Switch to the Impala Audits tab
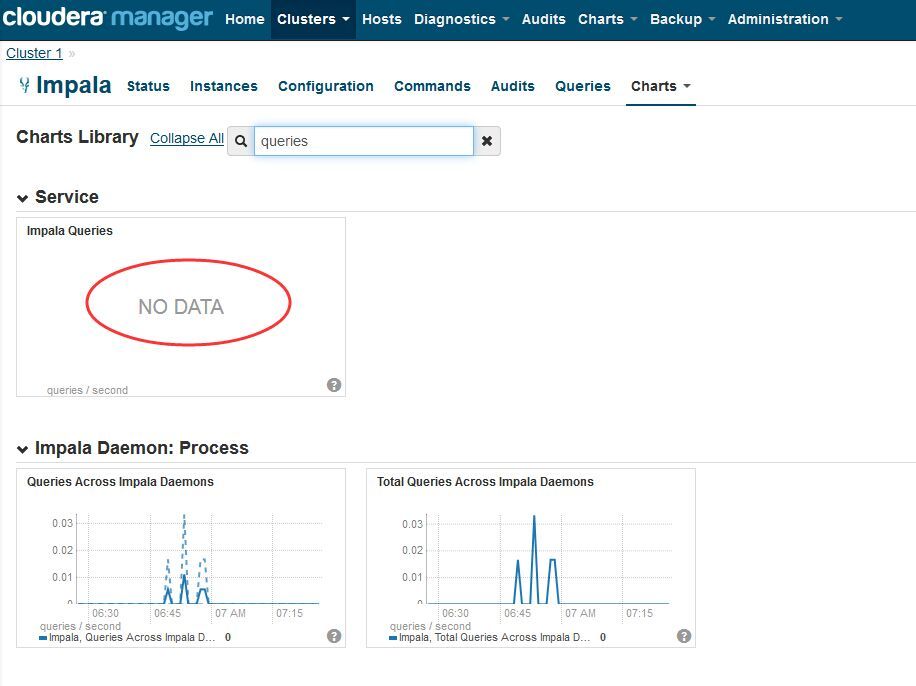 pyautogui.click(x=513, y=86)
